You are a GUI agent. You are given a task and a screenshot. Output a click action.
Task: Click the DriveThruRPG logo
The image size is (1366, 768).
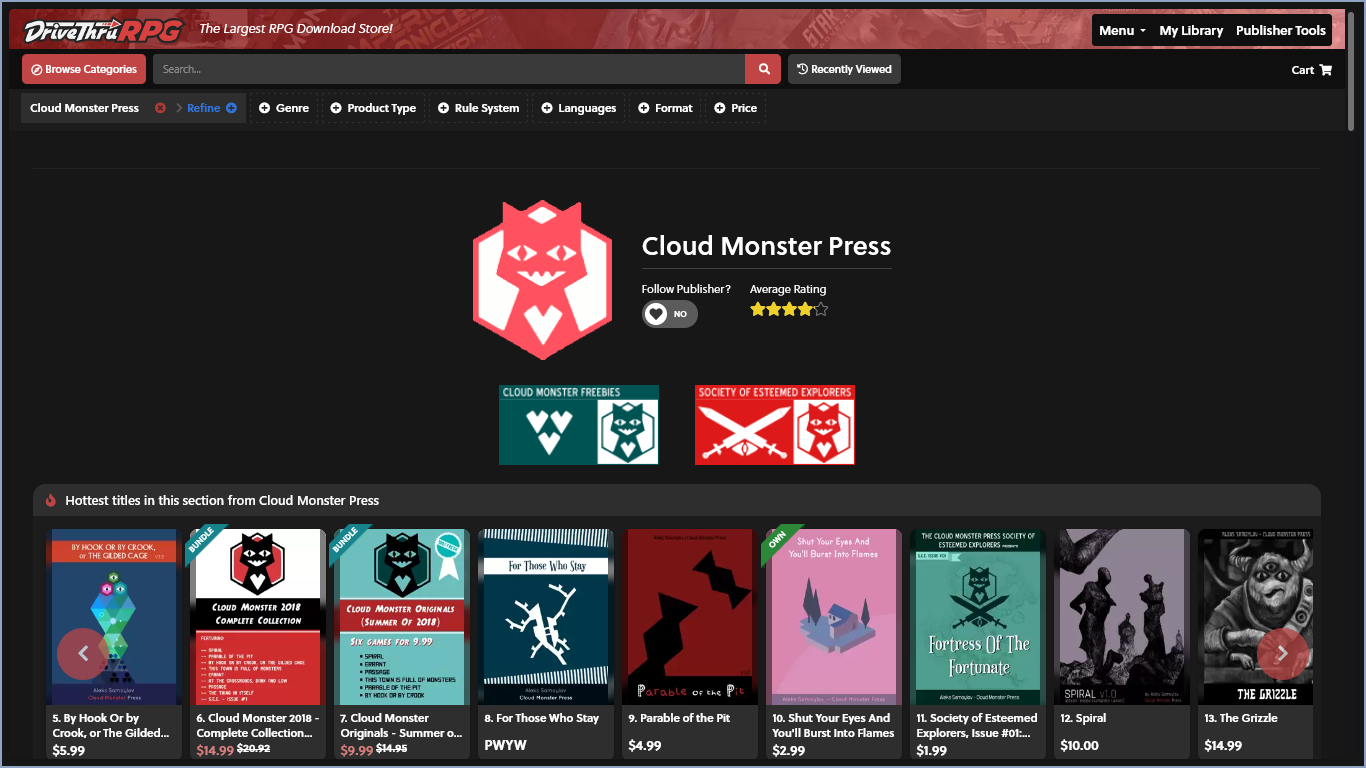103,30
